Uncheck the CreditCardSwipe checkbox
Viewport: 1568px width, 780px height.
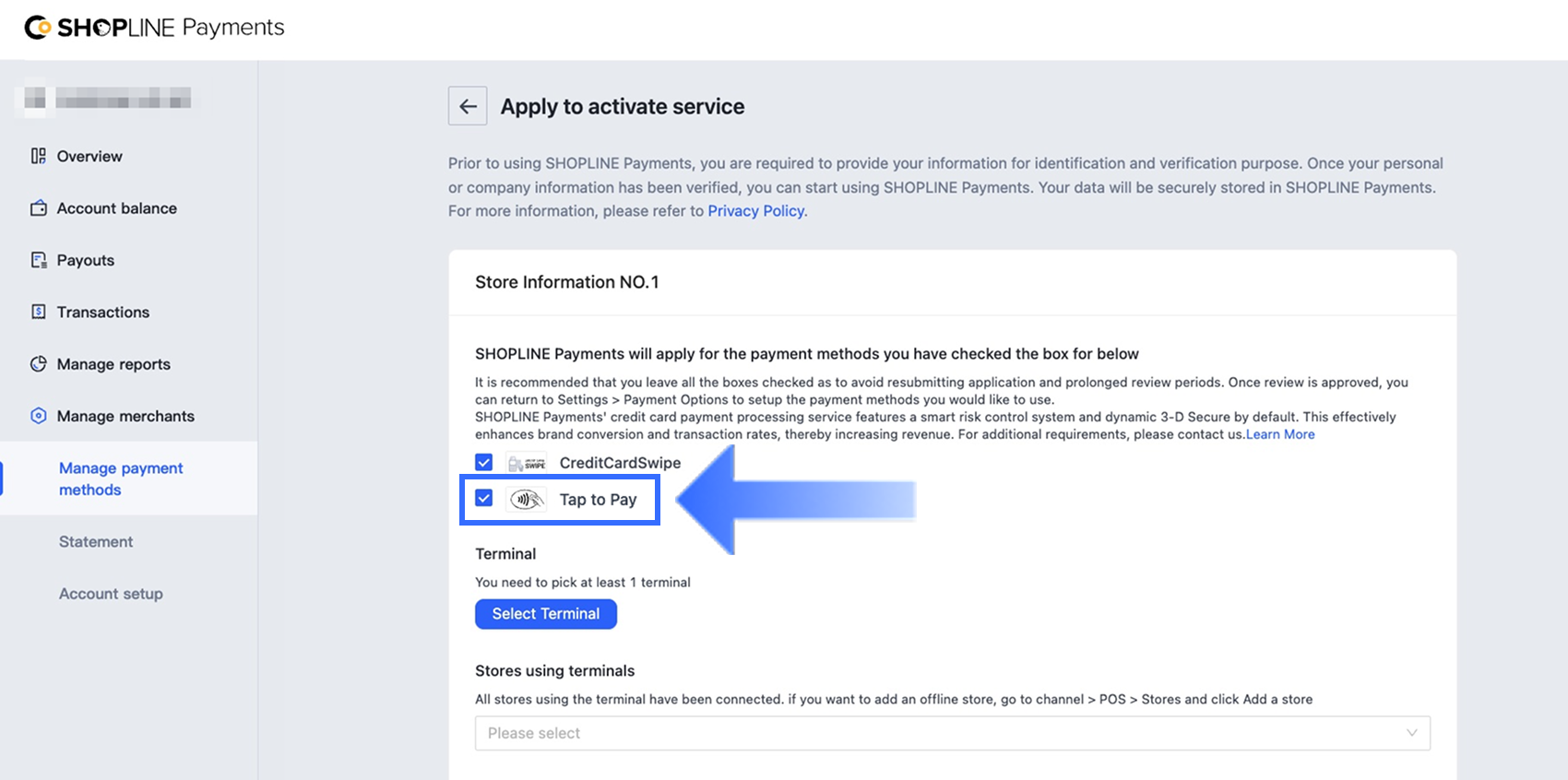(x=484, y=463)
